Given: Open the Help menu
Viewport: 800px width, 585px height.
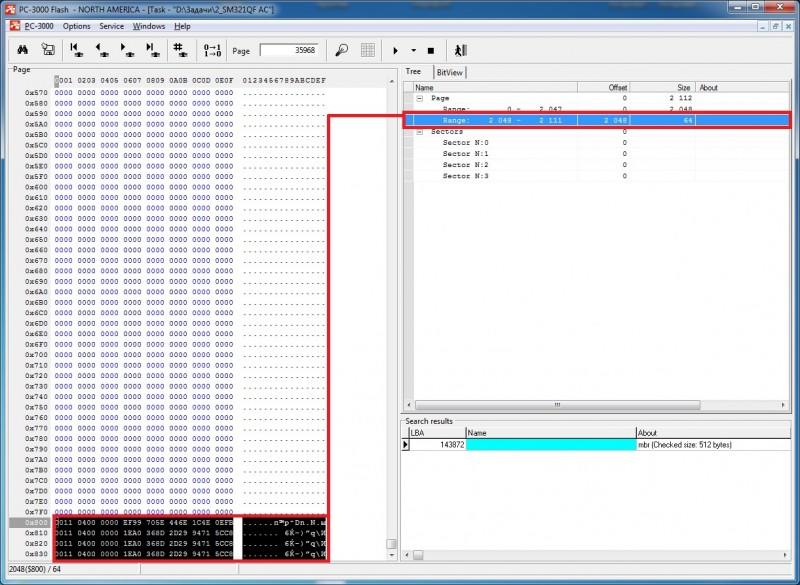Looking at the screenshot, I should [x=182, y=26].
